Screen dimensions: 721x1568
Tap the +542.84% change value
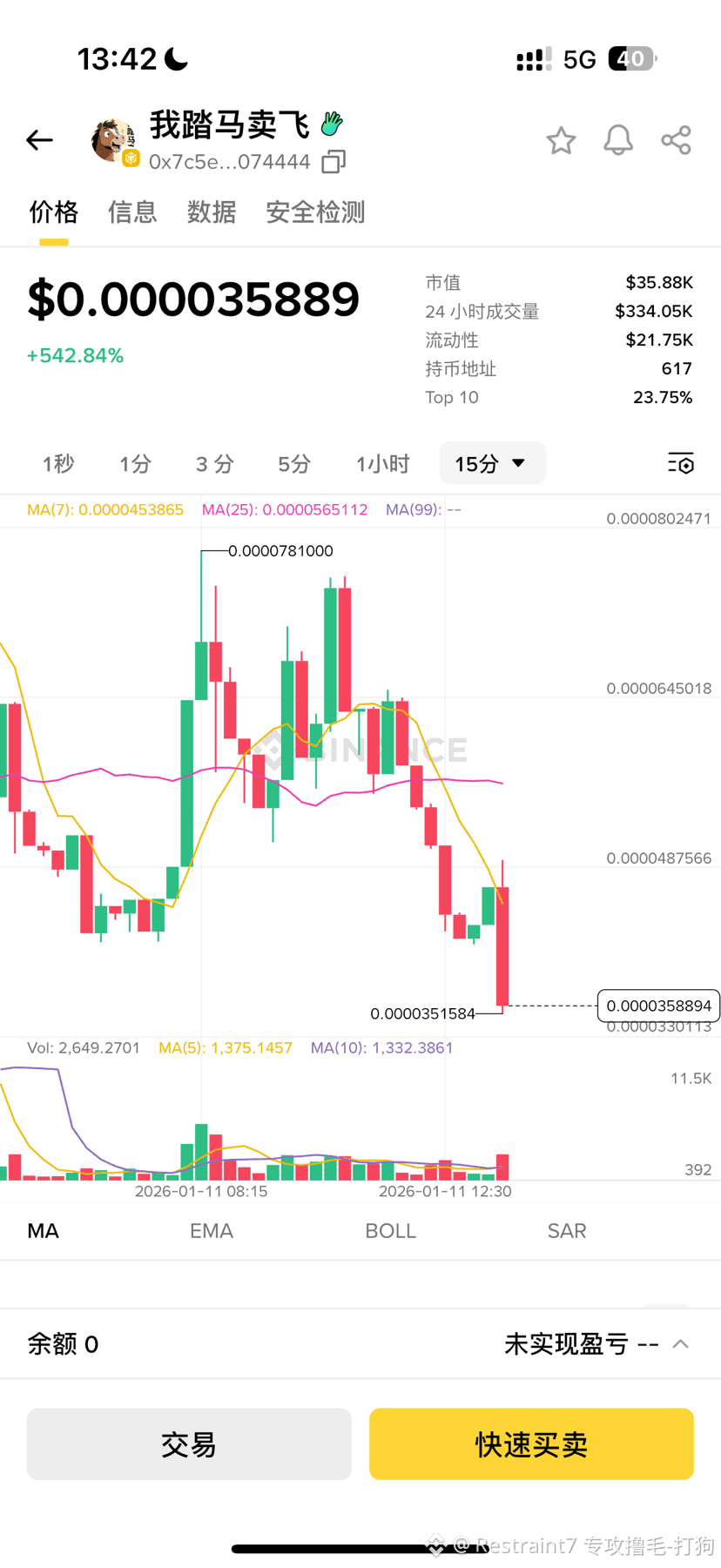[76, 356]
